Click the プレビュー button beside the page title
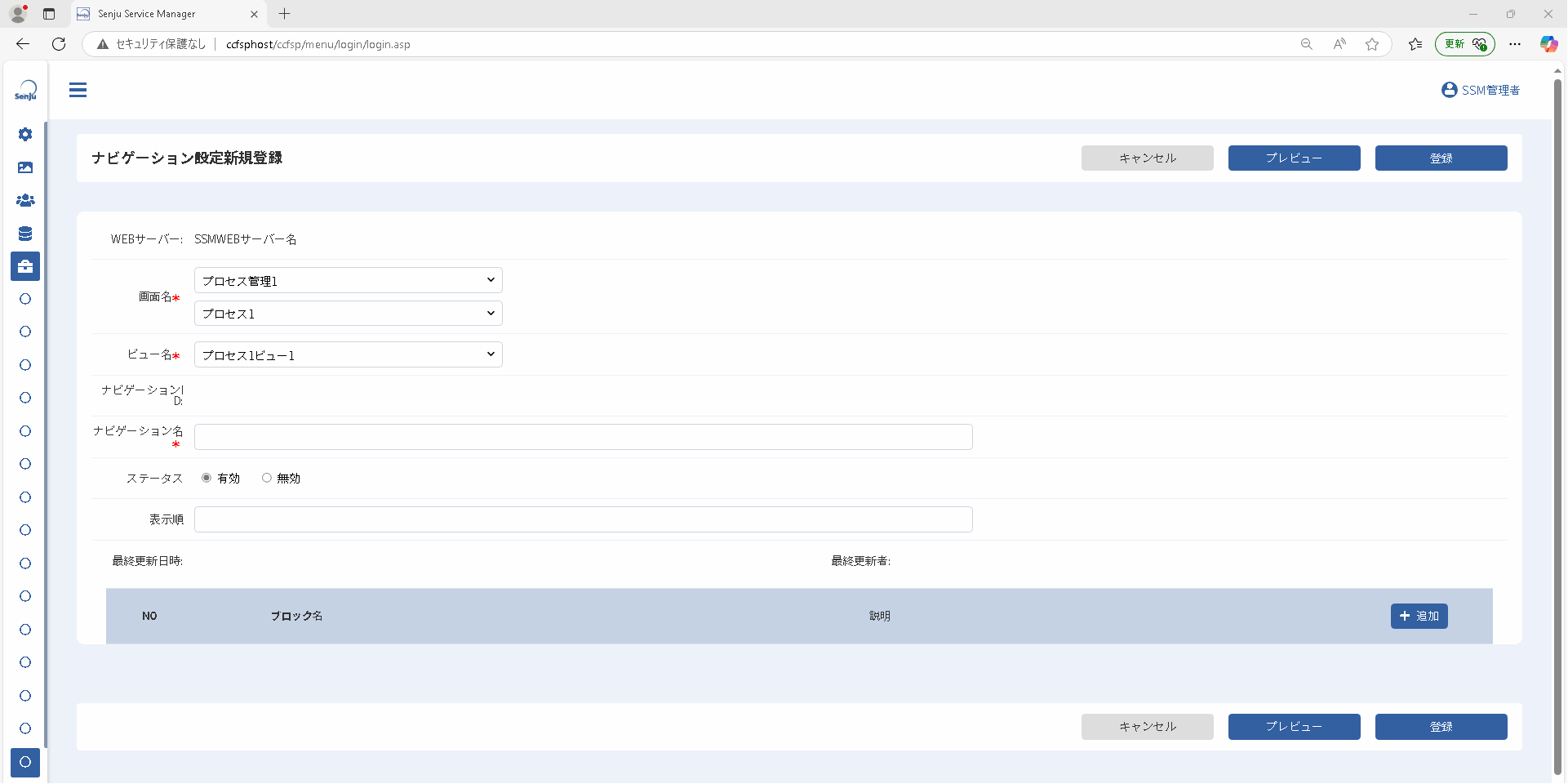1568x784 pixels. (x=1295, y=158)
